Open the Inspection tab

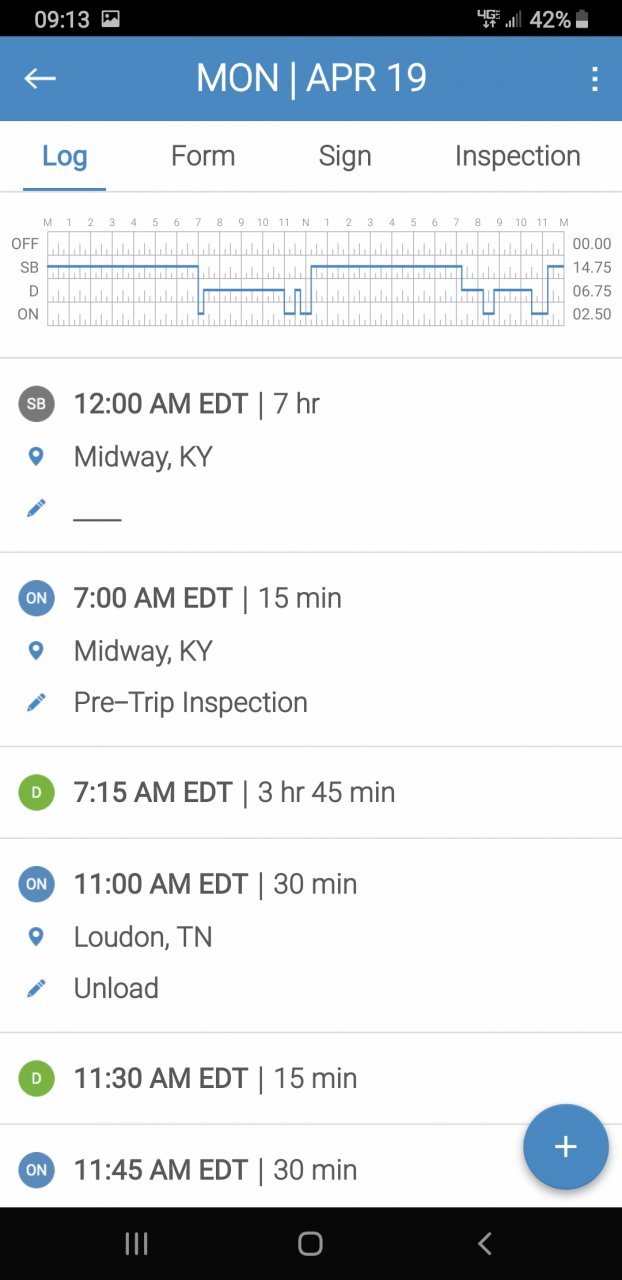tap(517, 156)
